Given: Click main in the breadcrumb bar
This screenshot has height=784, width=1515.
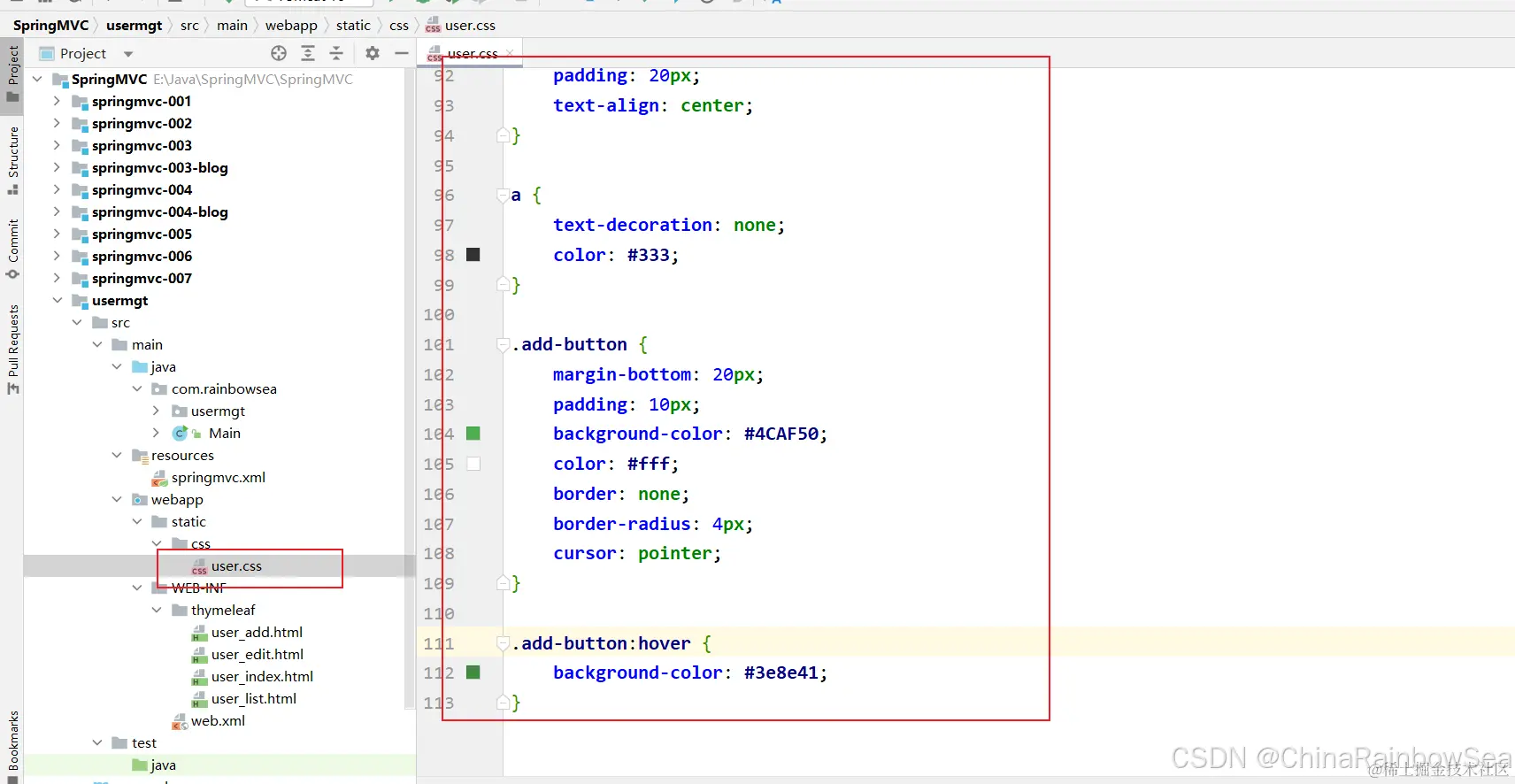Looking at the screenshot, I should [232, 26].
